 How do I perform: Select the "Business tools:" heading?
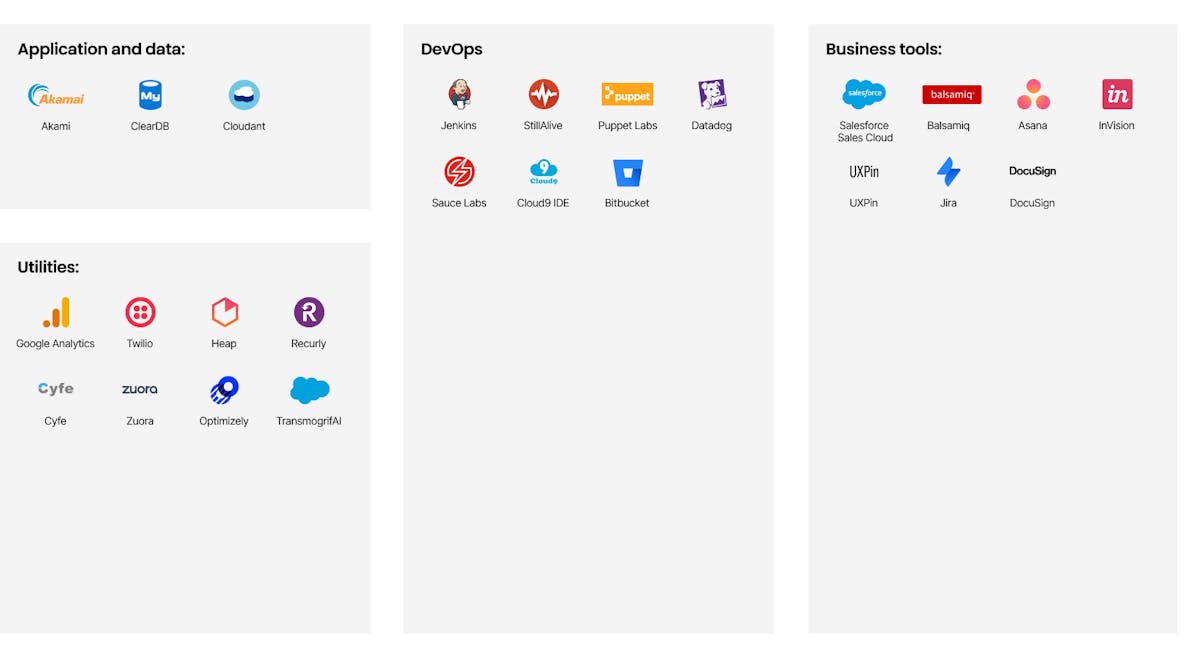tap(883, 49)
